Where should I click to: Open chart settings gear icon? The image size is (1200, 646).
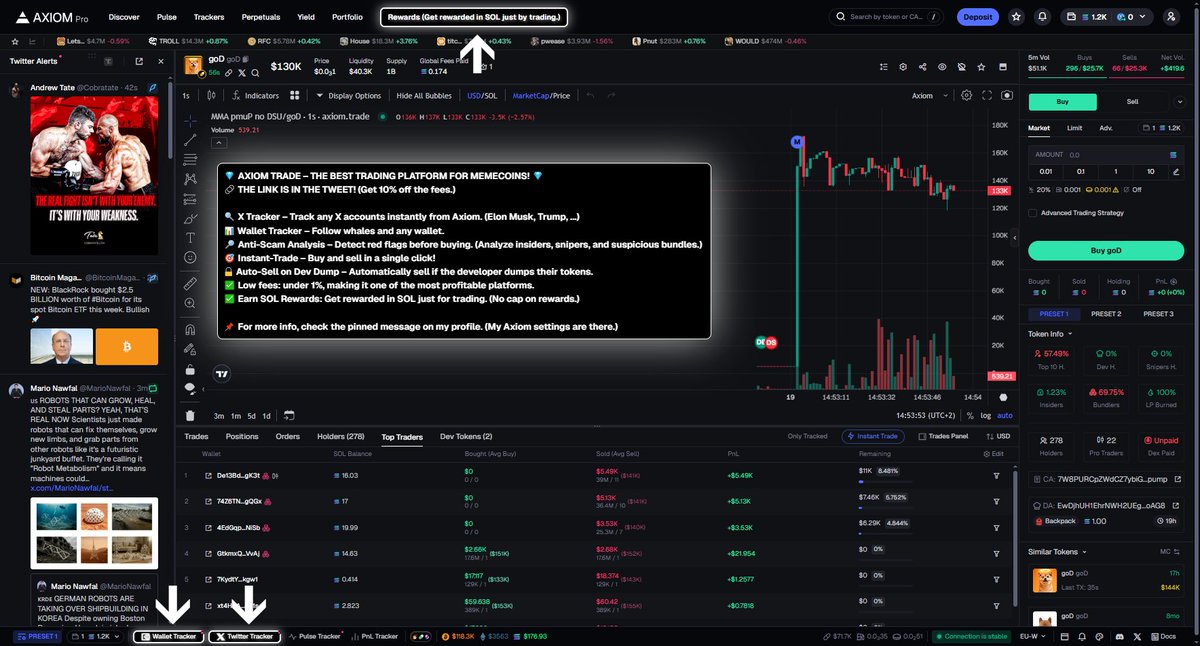point(966,96)
